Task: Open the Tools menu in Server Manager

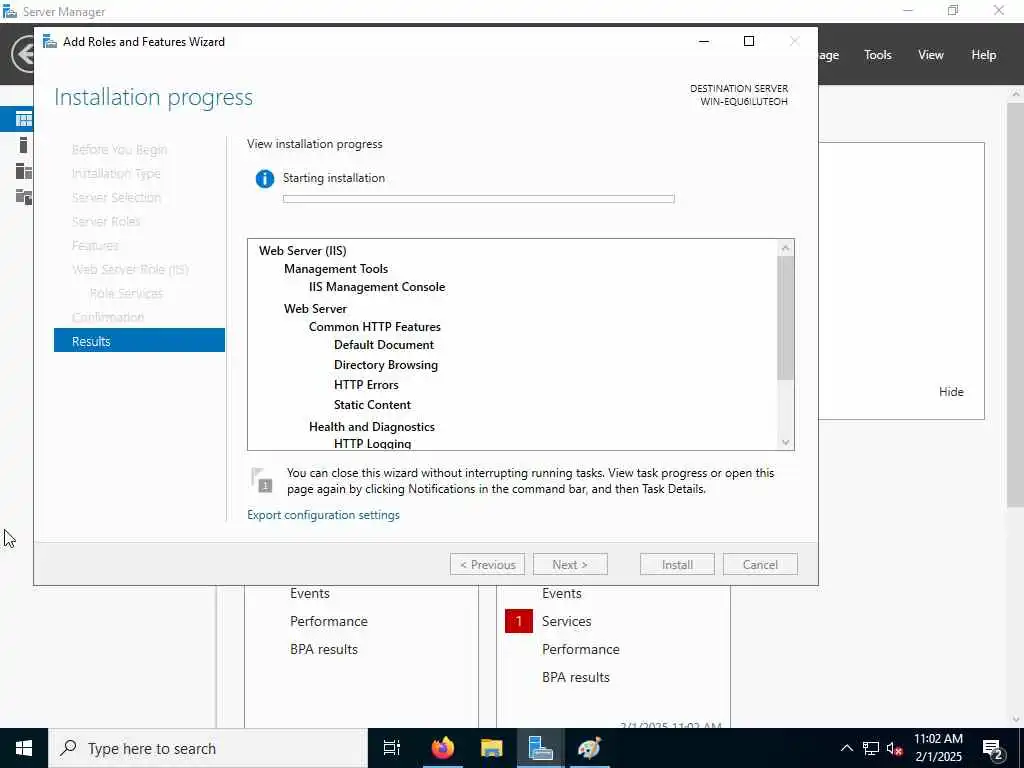Action: coord(878,55)
